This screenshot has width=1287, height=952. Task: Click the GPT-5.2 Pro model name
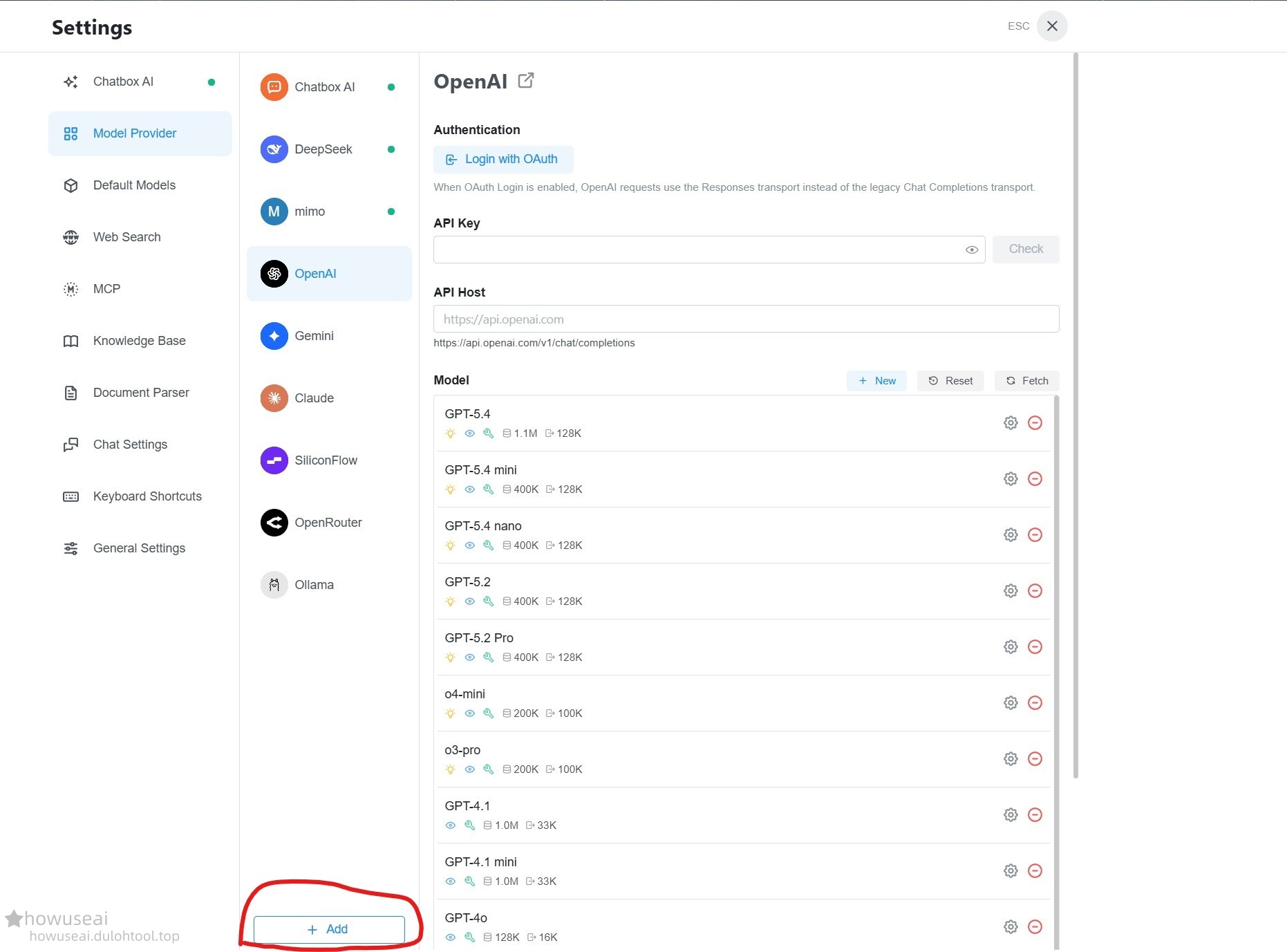[x=479, y=638]
